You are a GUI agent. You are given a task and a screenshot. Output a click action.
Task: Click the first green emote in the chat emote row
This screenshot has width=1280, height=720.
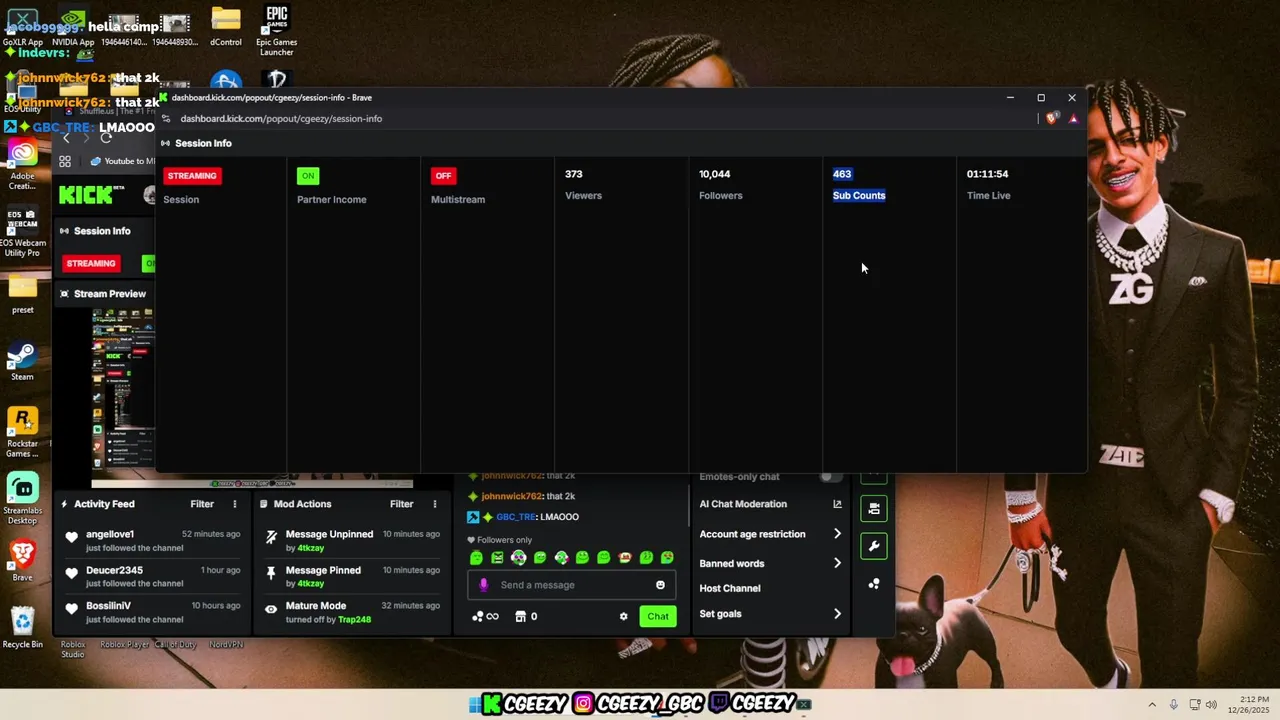[476, 558]
